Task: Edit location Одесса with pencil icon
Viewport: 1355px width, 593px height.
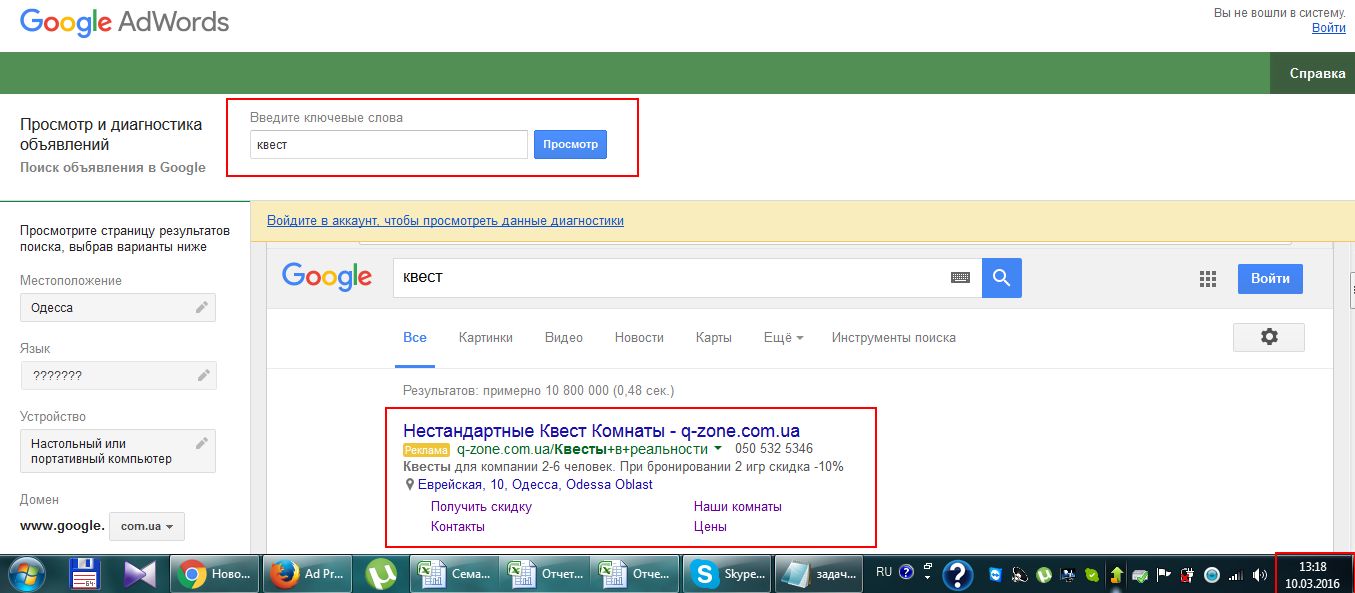Action: (x=202, y=308)
